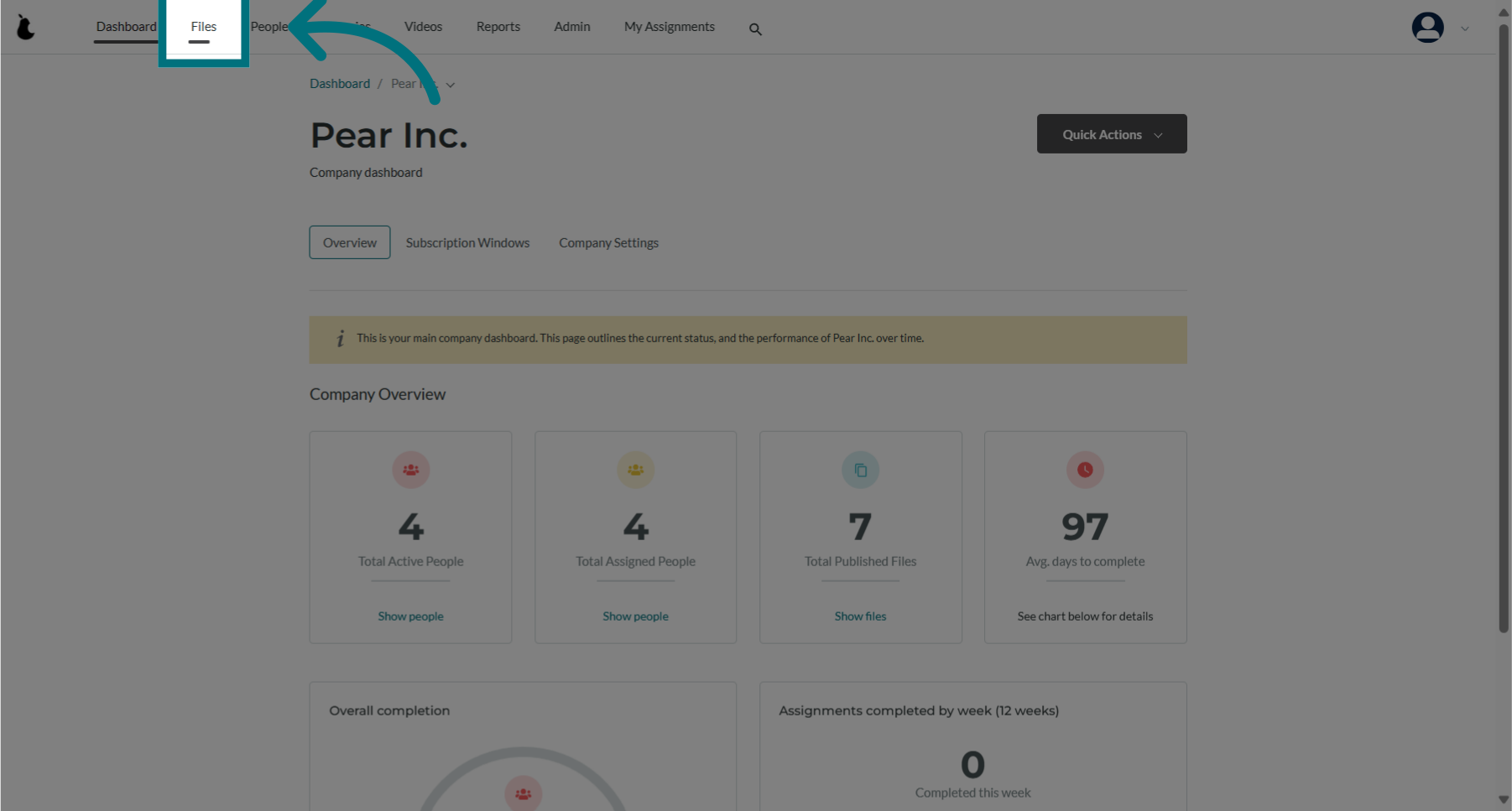Click the Total Active People icon
This screenshot has height=811, width=1512.
pyautogui.click(x=411, y=470)
